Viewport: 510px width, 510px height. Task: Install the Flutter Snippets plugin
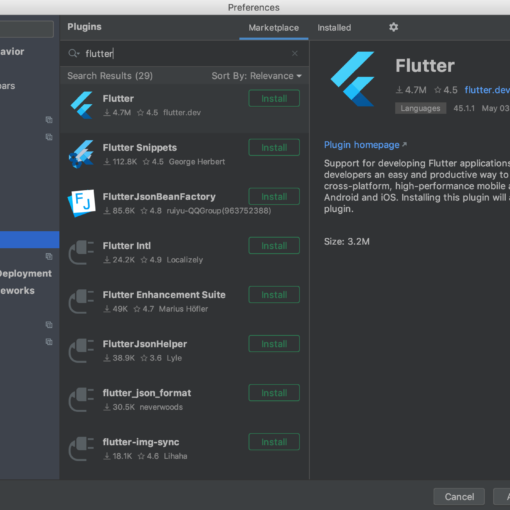pyautogui.click(x=274, y=147)
